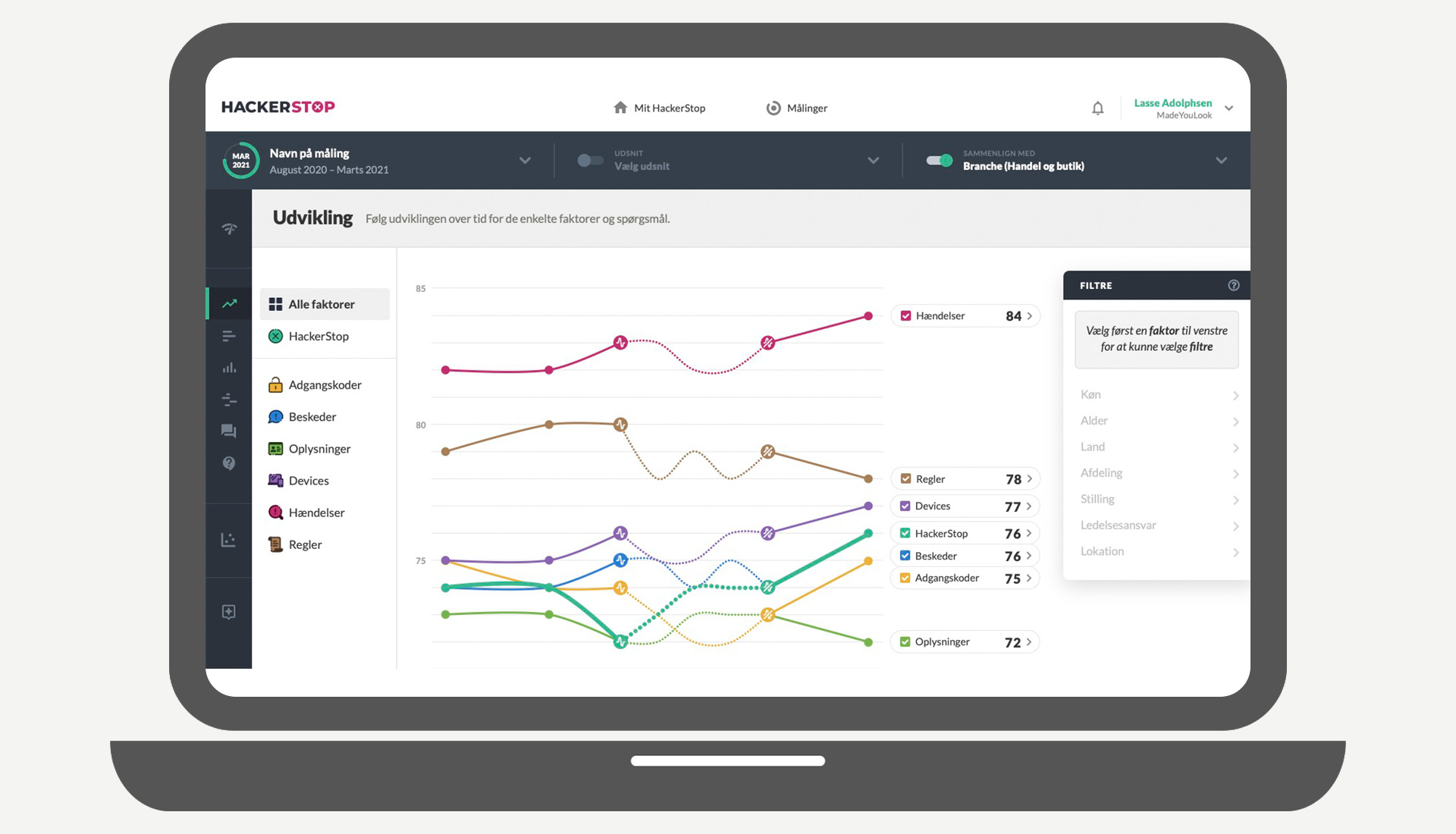
Task: Select the Adgangskoder factor
Action: coord(325,385)
